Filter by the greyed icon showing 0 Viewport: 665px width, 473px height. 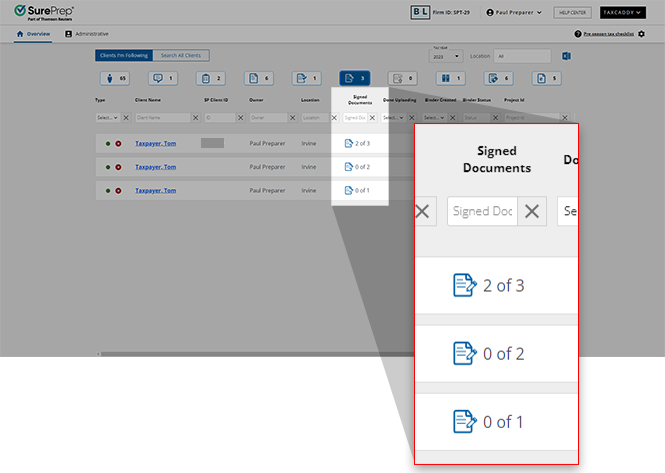pyautogui.click(x=402, y=78)
